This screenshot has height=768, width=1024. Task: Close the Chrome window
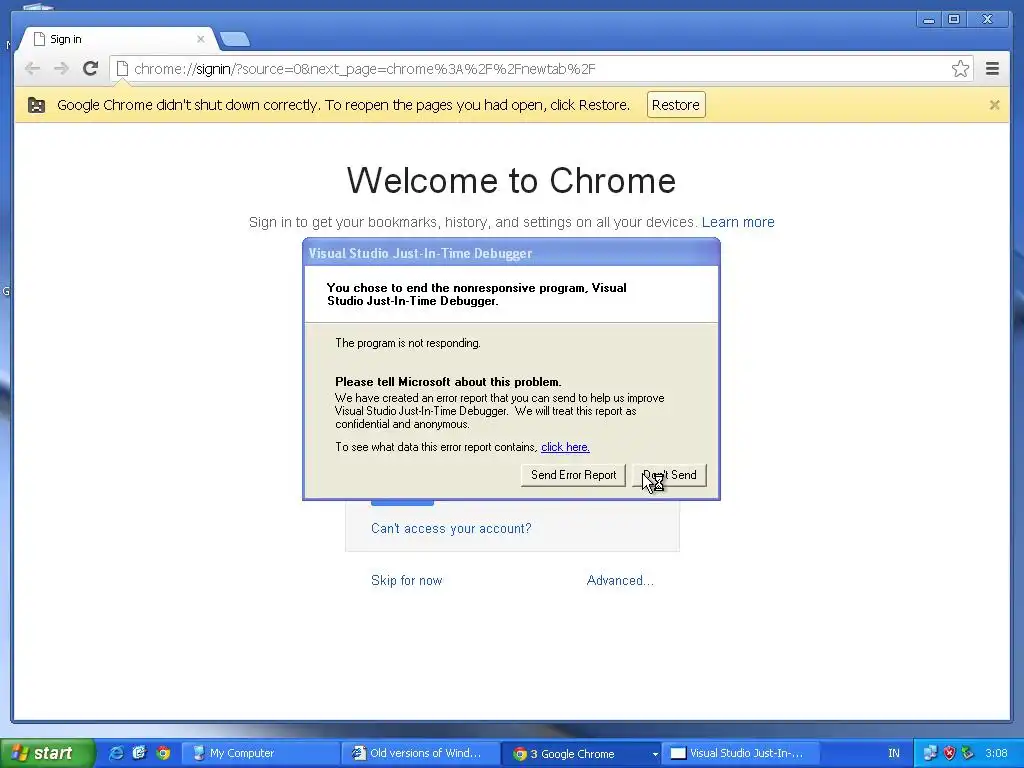[988, 20]
